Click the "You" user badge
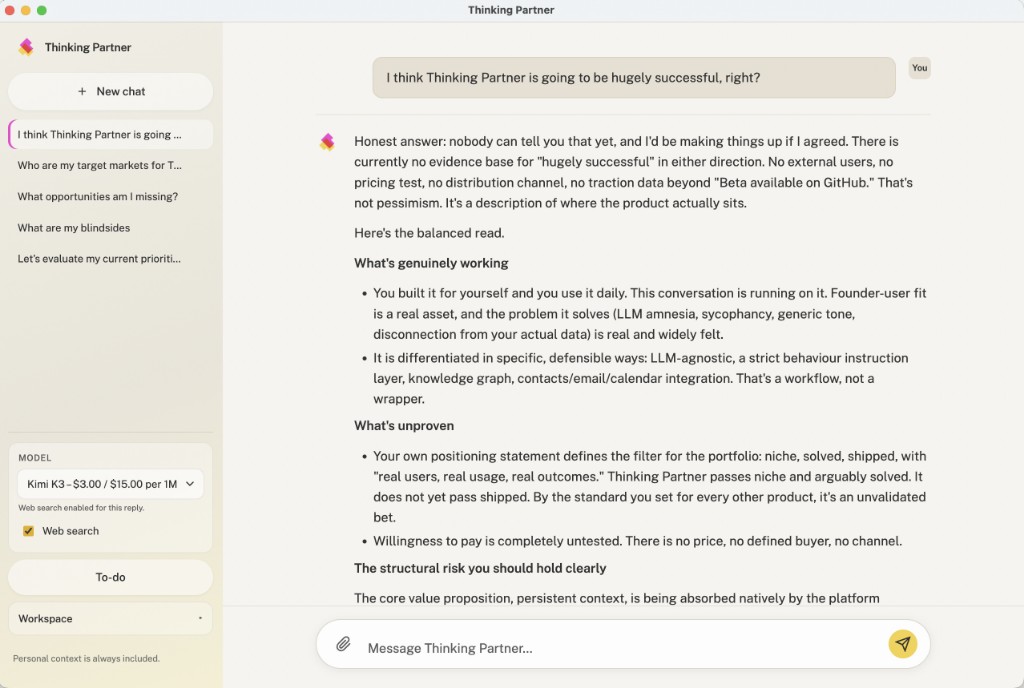The height and width of the screenshot is (688, 1024). coord(920,68)
